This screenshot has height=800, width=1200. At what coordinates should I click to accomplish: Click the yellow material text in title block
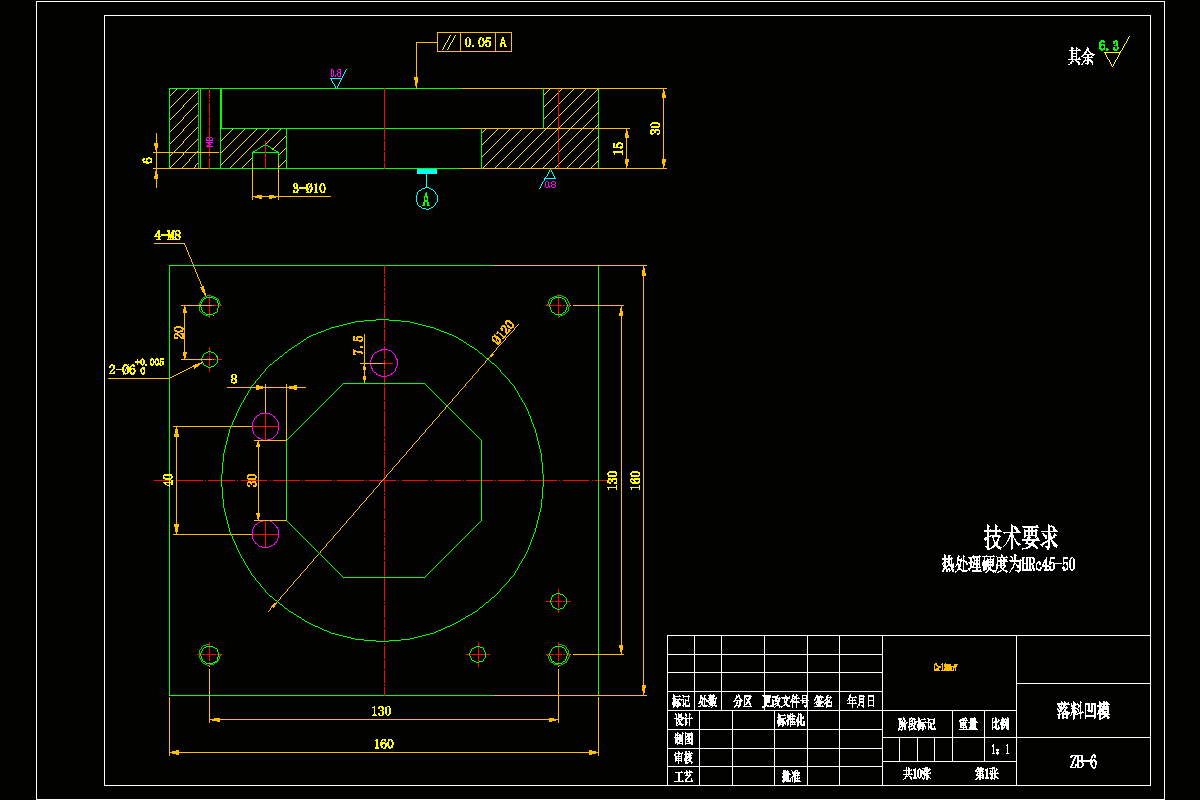[x=946, y=665]
